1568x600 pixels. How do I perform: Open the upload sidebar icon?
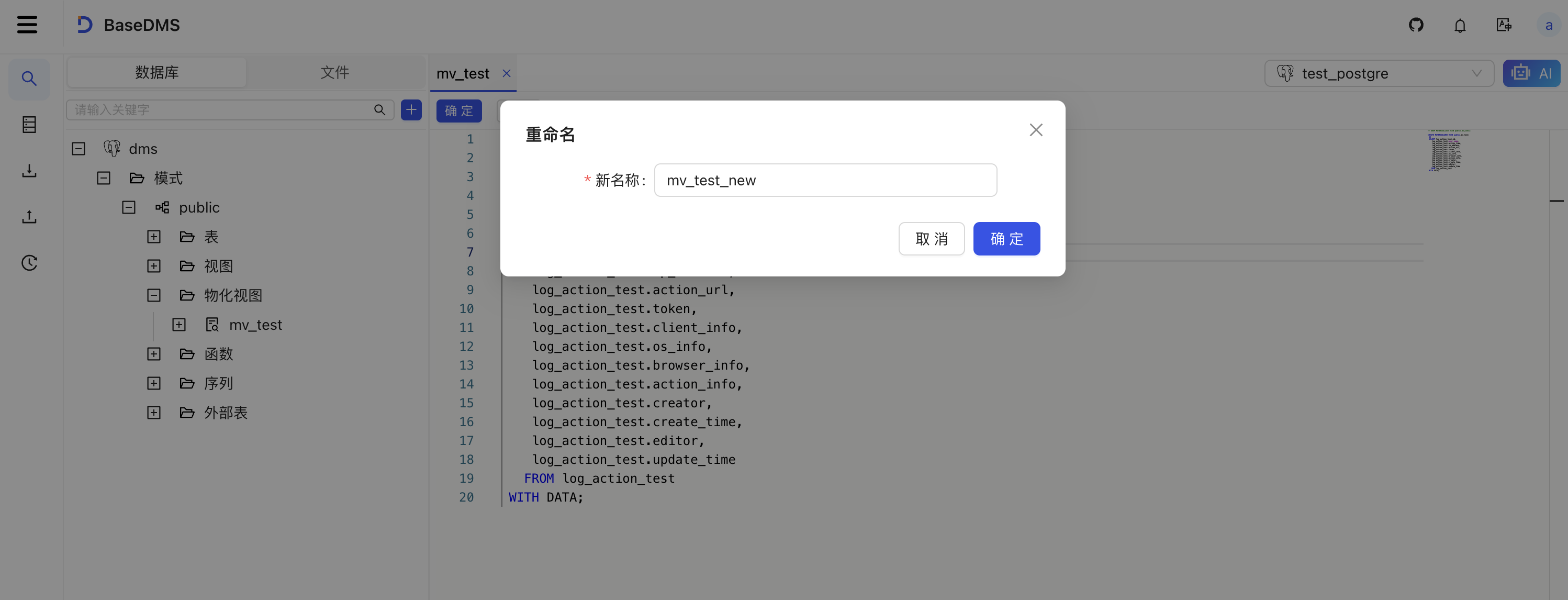pos(29,217)
